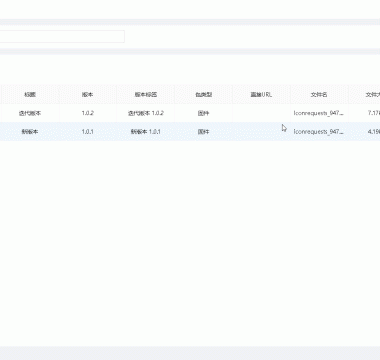The width and height of the screenshot is (380, 360).
Task: Click the search input field above the table
Action: (62, 36)
